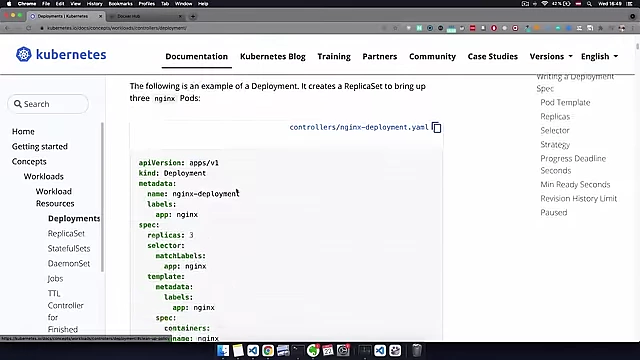Click the browser address bar URL

(117, 28)
